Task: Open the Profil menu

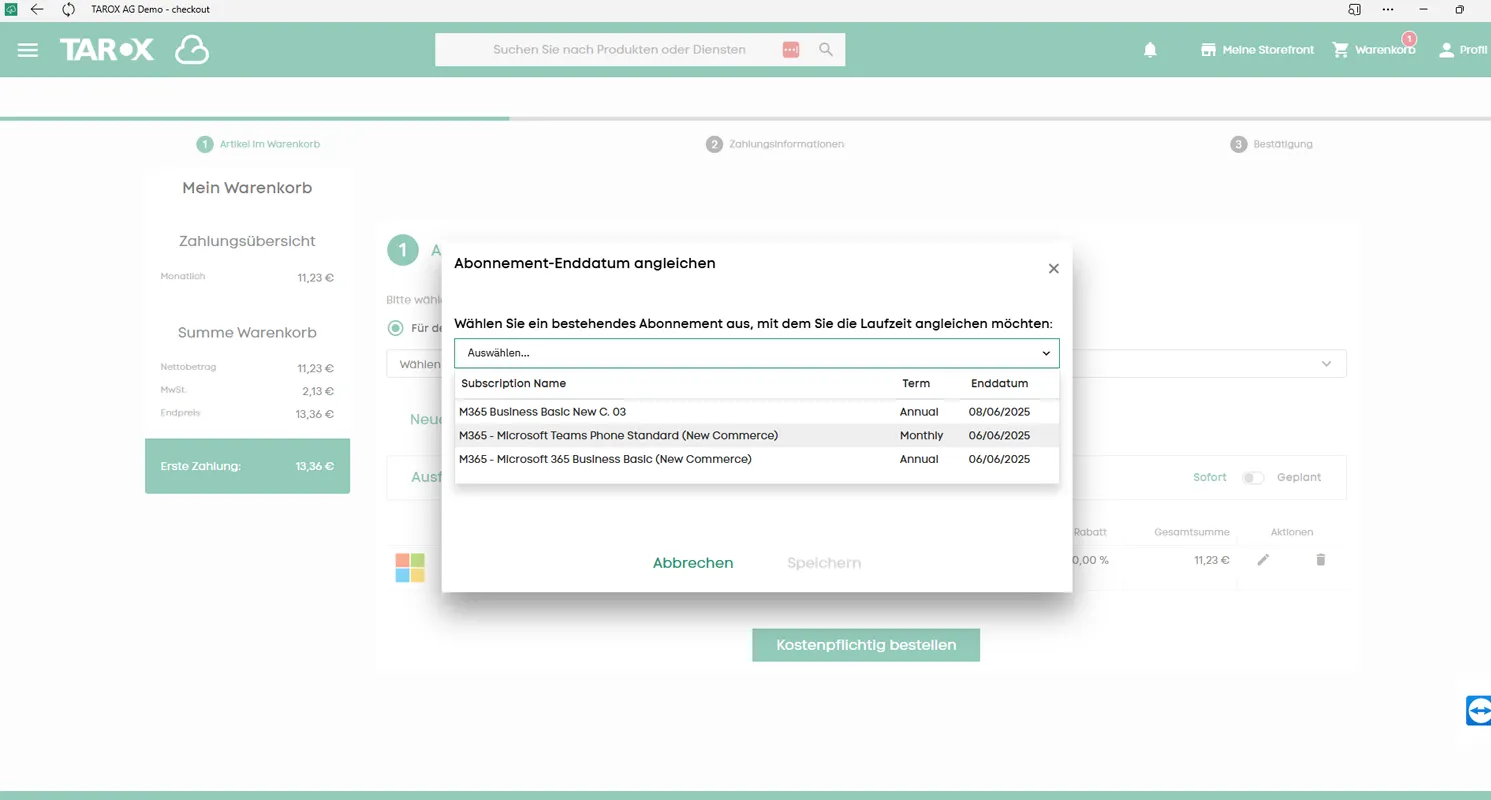Action: pyautogui.click(x=1462, y=50)
